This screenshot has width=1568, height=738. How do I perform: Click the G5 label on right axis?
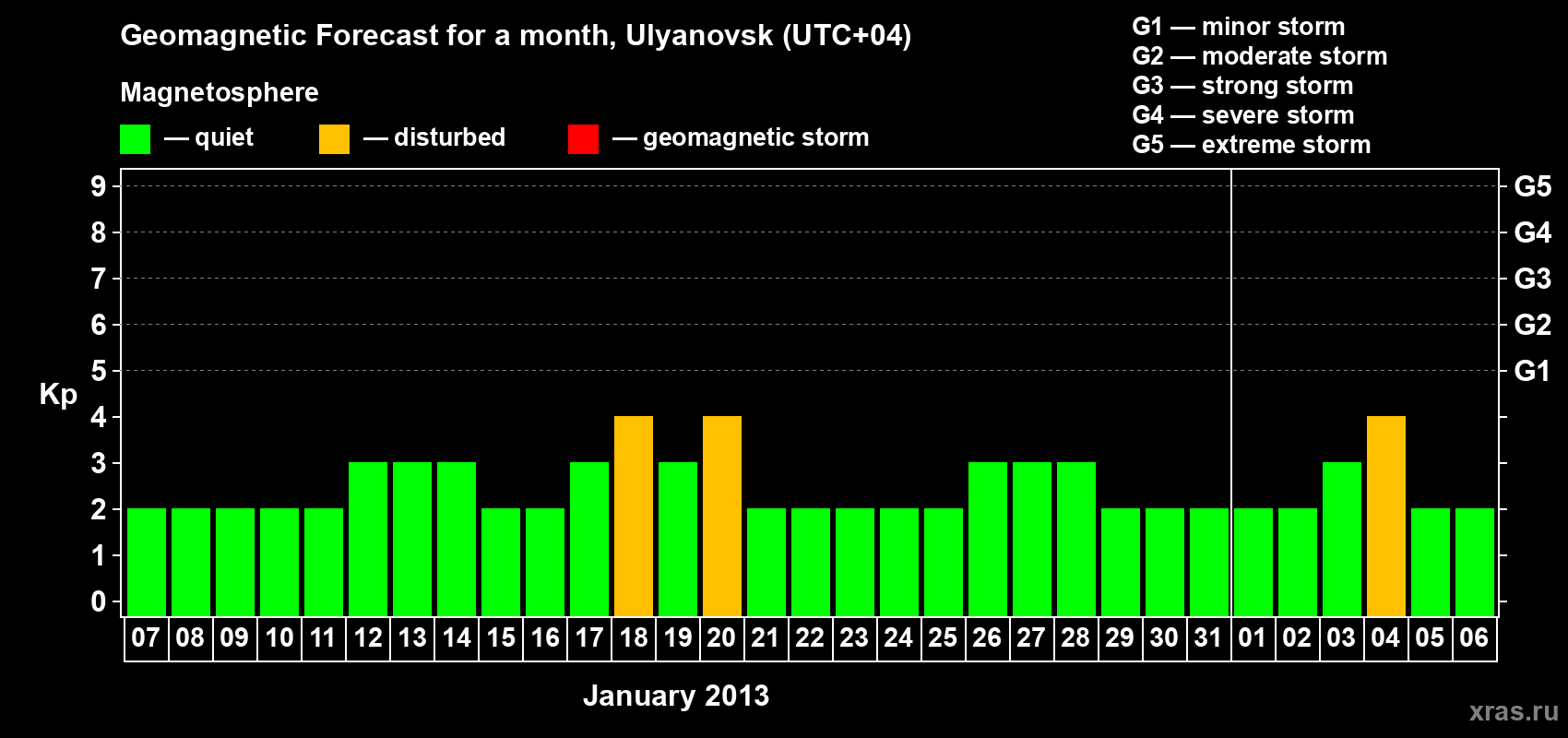pyautogui.click(x=1533, y=186)
